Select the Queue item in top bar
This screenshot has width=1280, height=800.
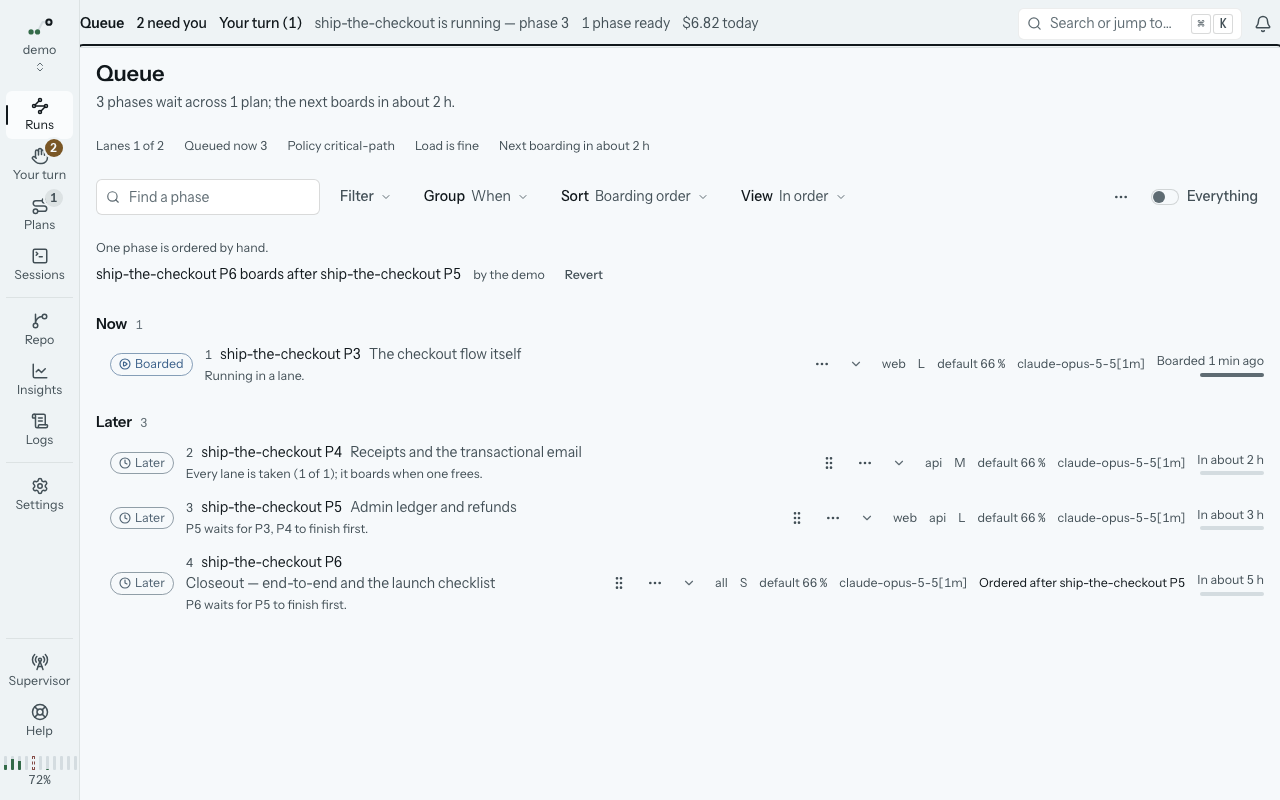(102, 23)
